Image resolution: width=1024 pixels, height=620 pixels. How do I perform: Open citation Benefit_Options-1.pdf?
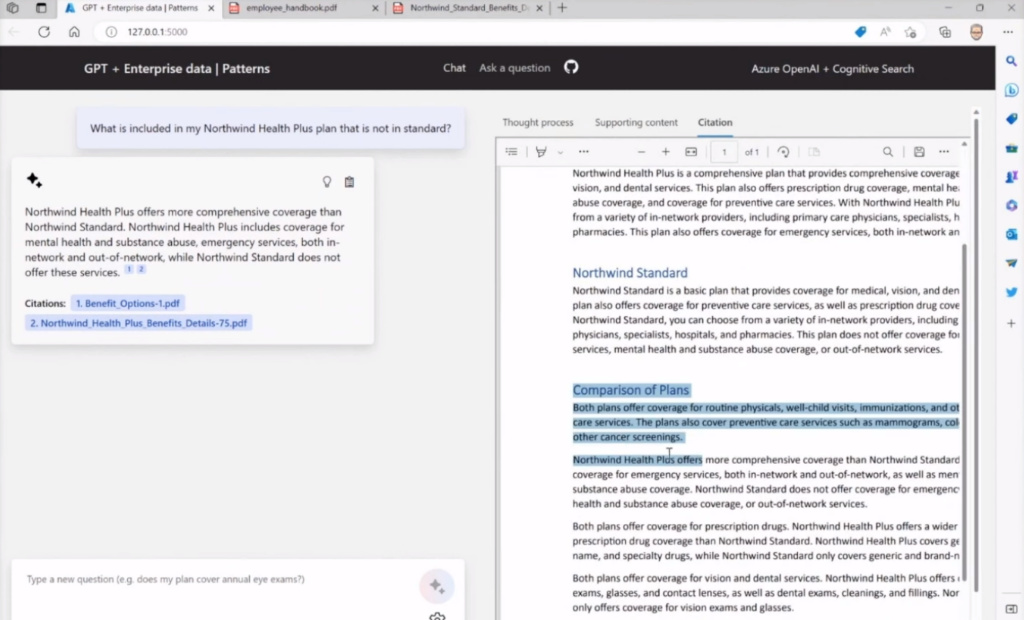(127, 303)
